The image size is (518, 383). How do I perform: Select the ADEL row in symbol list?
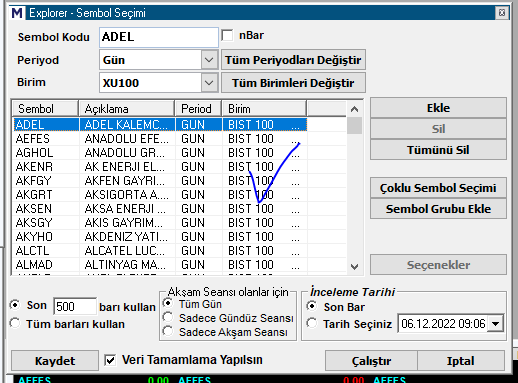click(x=160, y=125)
